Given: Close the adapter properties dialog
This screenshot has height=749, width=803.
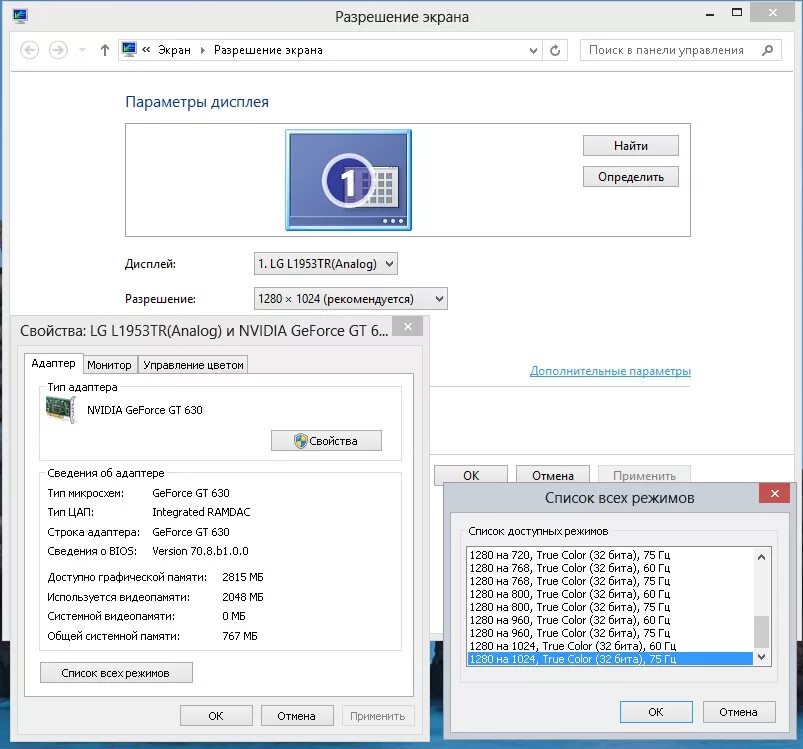Looking at the screenshot, I should (x=408, y=326).
